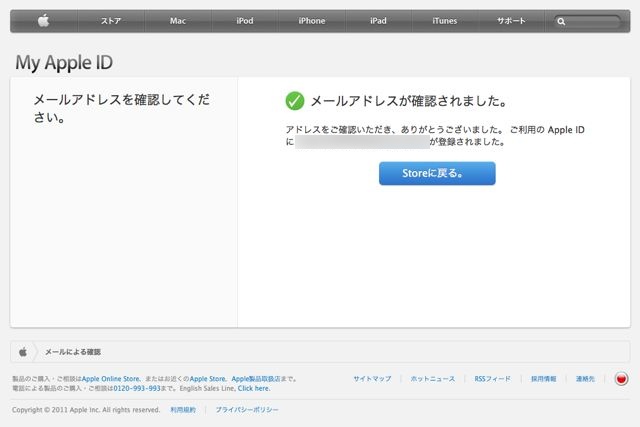Open the iPhone navigation tab

(x=312, y=21)
